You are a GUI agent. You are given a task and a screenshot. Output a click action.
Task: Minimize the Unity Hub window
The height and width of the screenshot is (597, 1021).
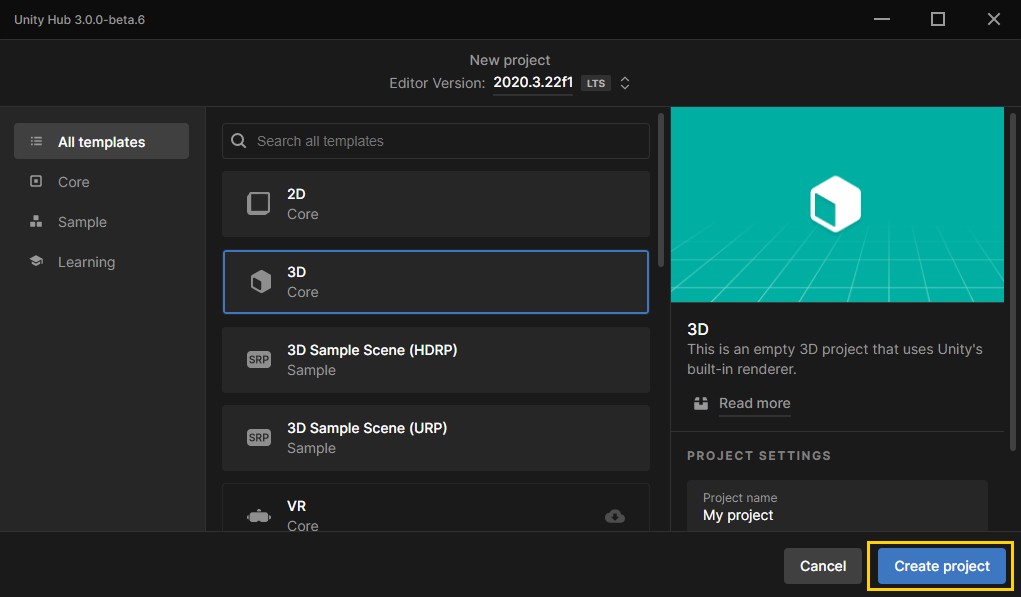pos(882,19)
